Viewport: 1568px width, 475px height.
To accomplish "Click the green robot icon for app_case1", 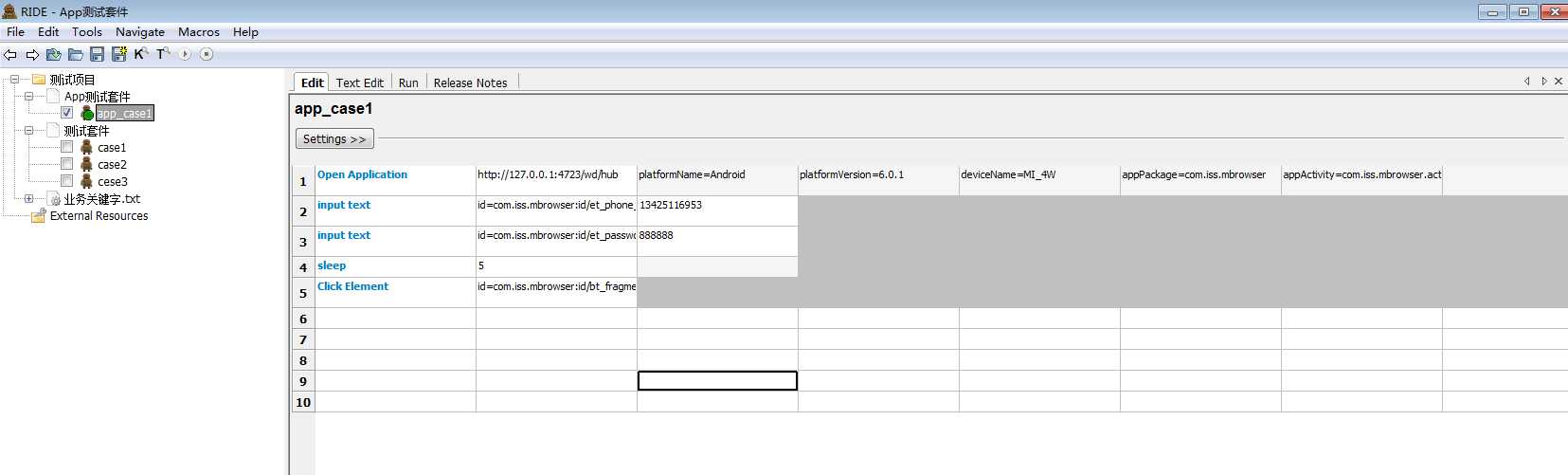I will [x=87, y=113].
